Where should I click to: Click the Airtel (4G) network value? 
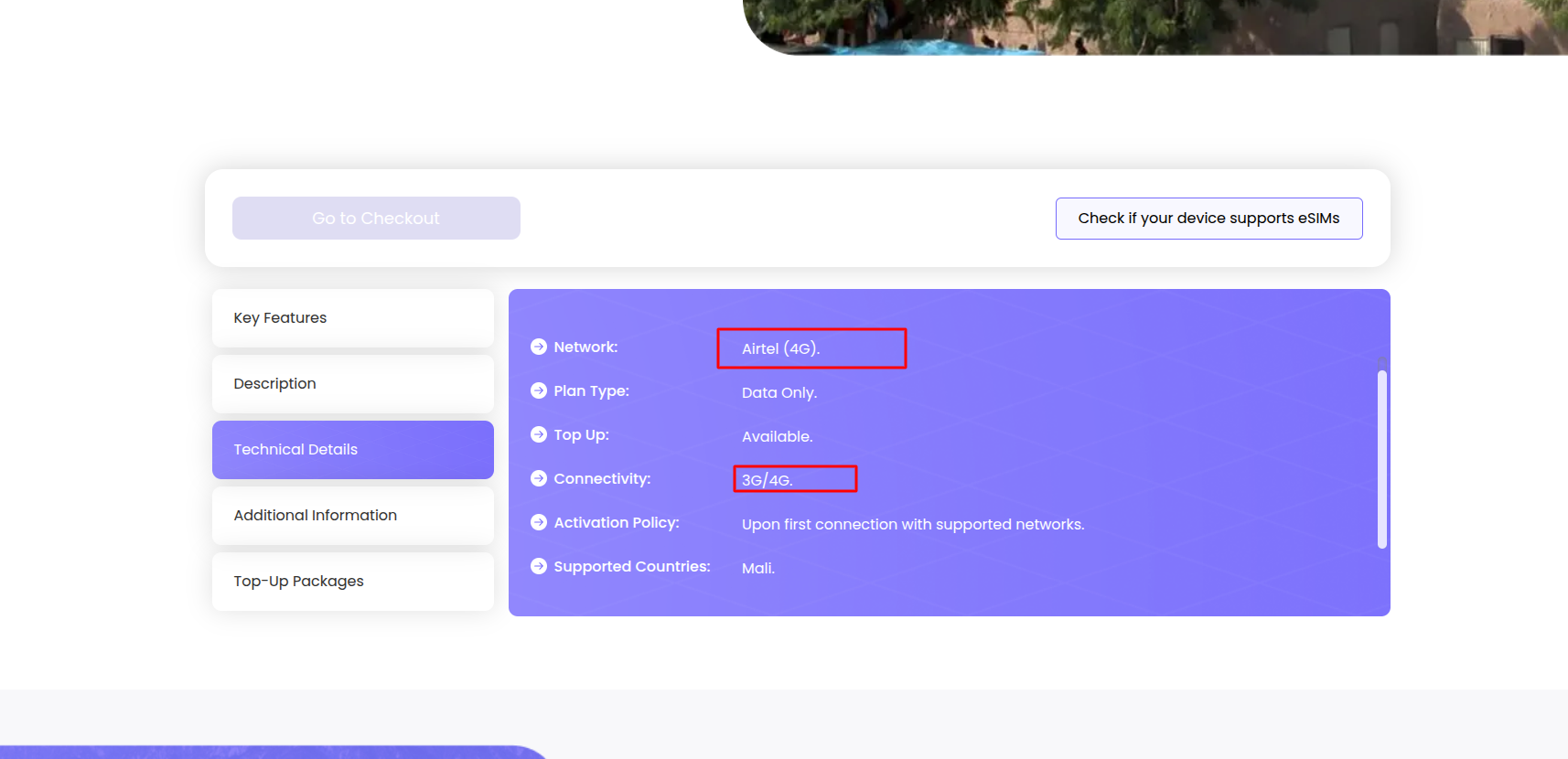point(780,348)
